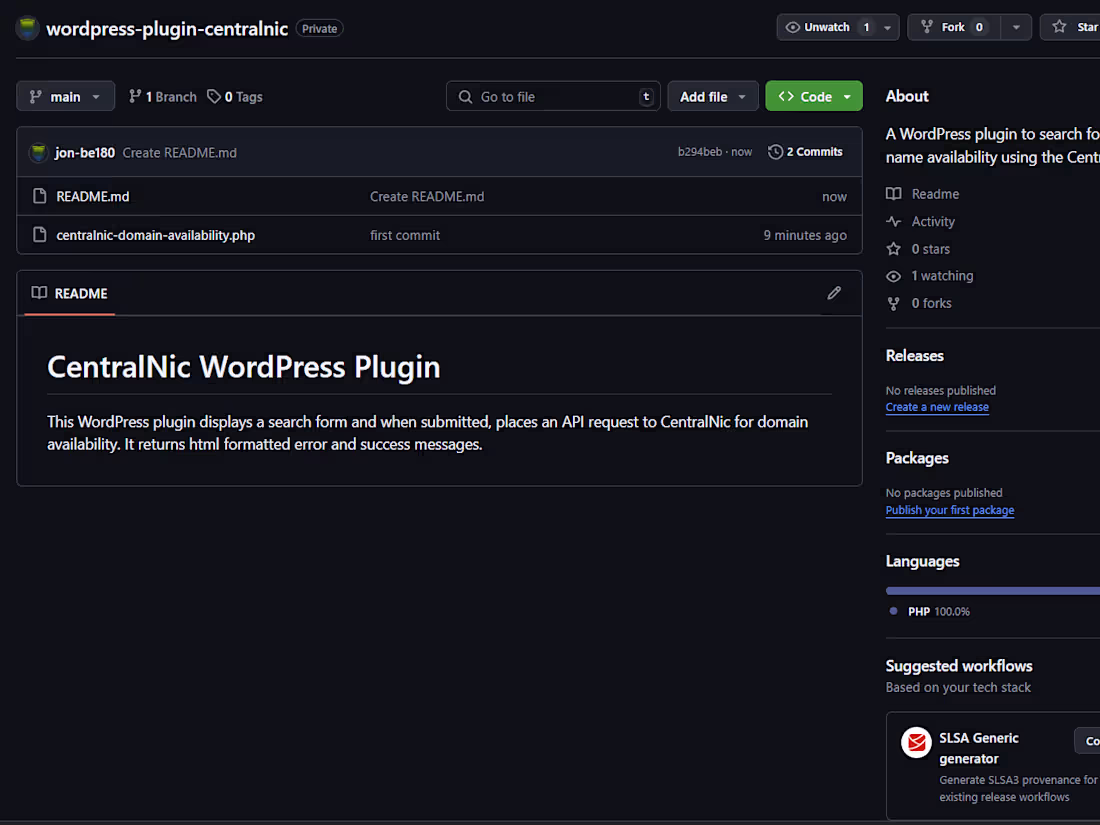
Task: Switch to the README section header
Action: coord(68,293)
